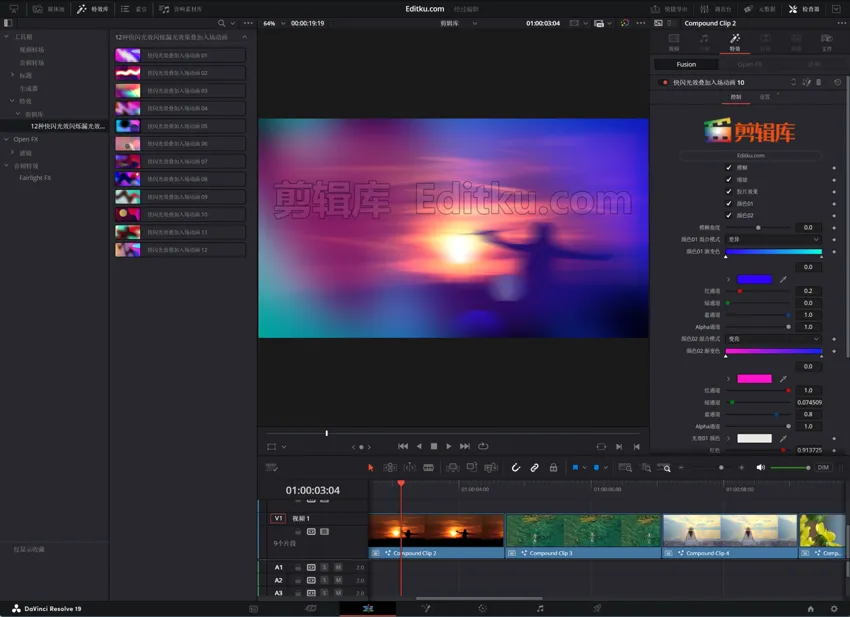Open the Inspector panel in top toolbar

coord(804,9)
